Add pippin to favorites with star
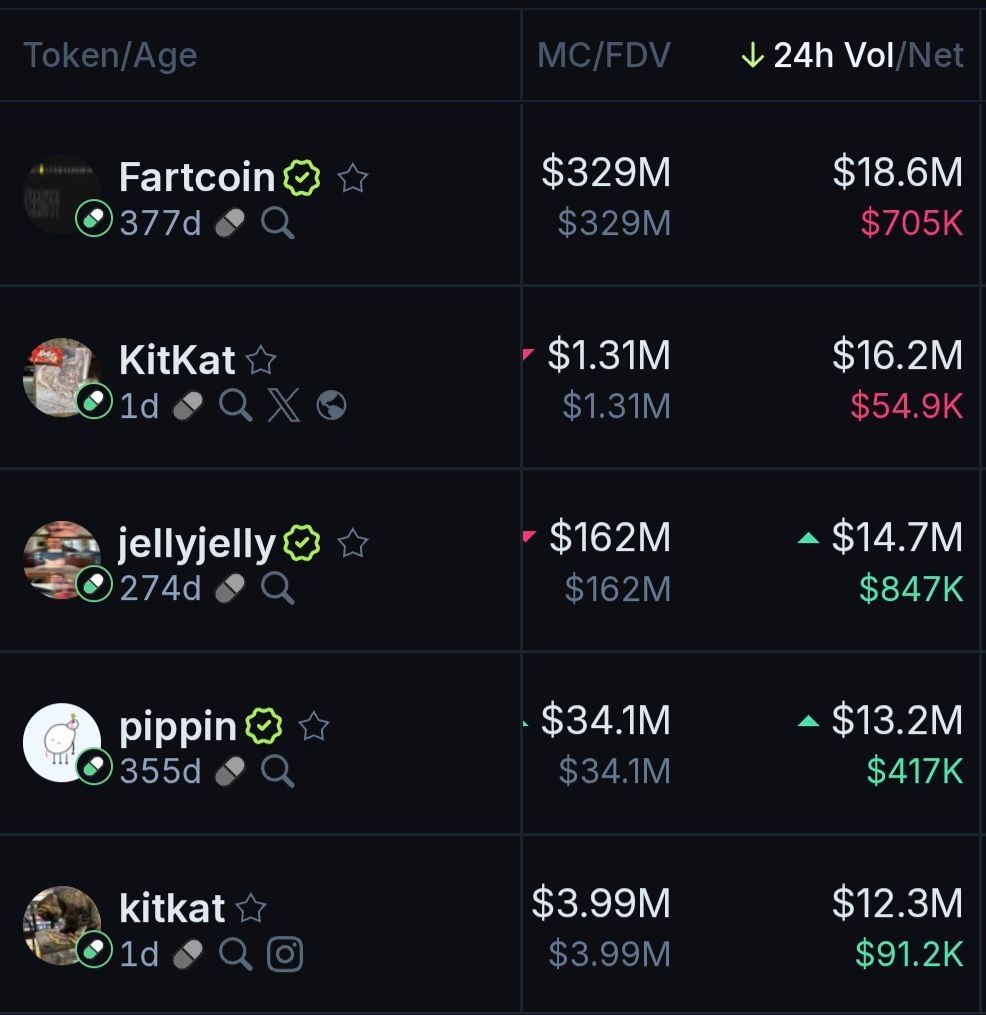The width and height of the screenshot is (986, 1015). point(314,727)
